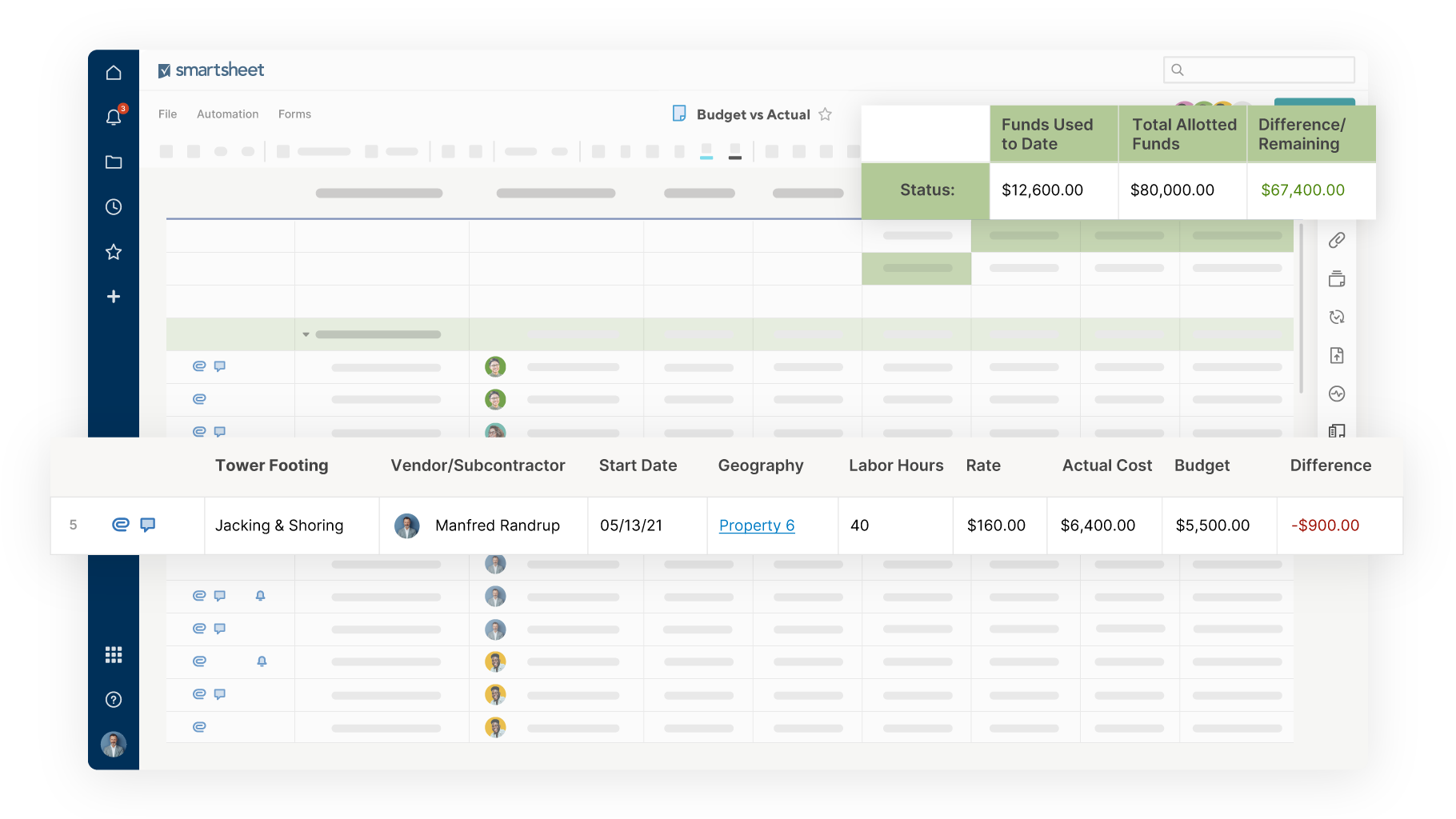Open the Home icon in sidebar

coord(114,73)
